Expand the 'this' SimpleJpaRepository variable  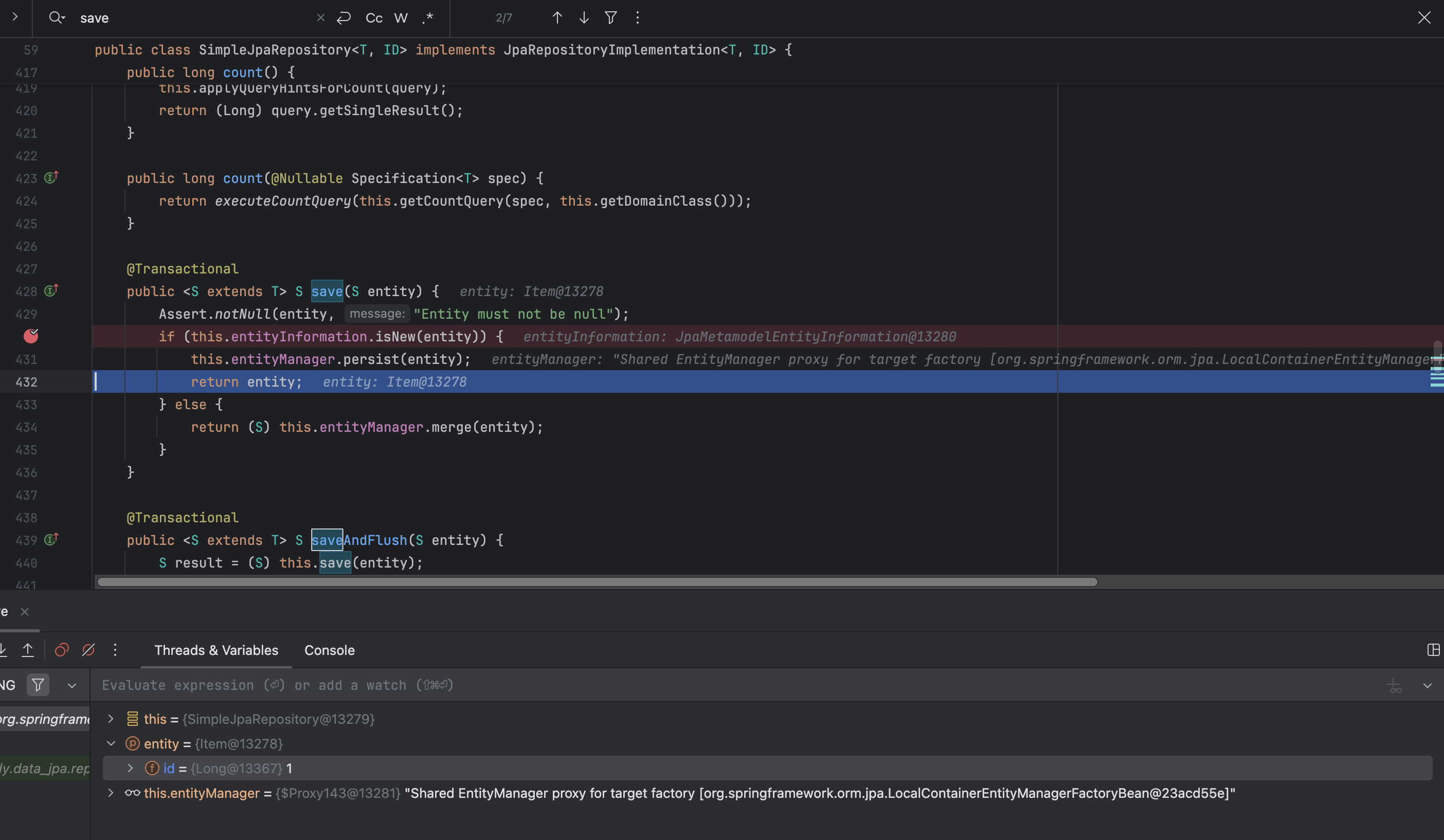tap(111, 719)
